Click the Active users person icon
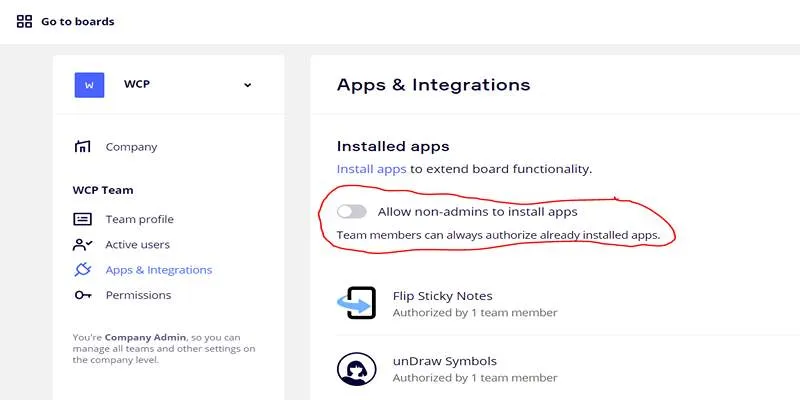 [x=82, y=245]
